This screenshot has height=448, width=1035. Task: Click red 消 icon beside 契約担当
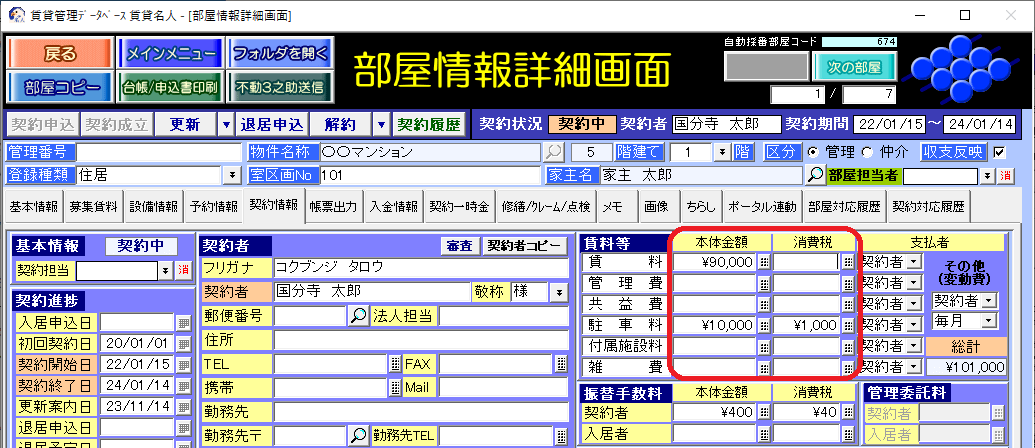click(183, 270)
